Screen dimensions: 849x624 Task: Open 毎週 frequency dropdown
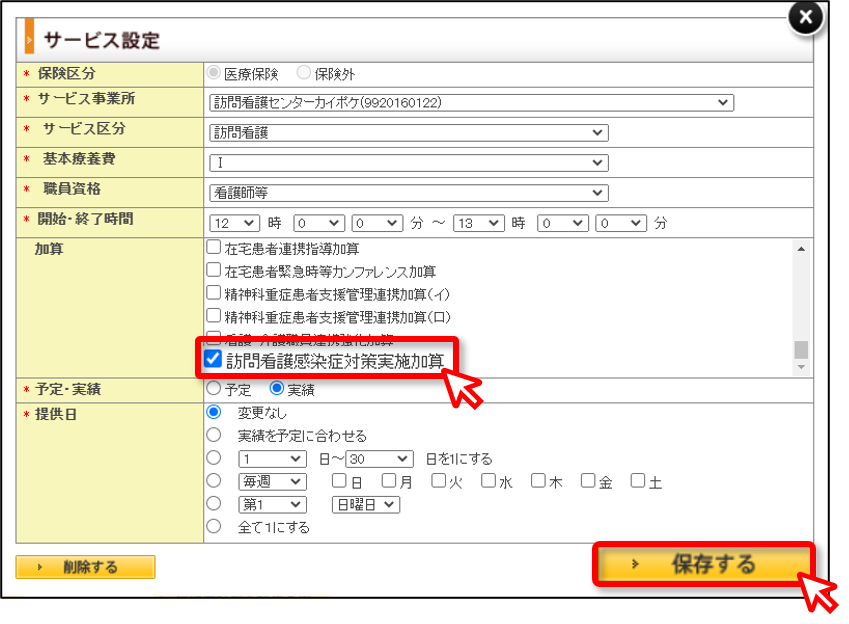click(272, 482)
